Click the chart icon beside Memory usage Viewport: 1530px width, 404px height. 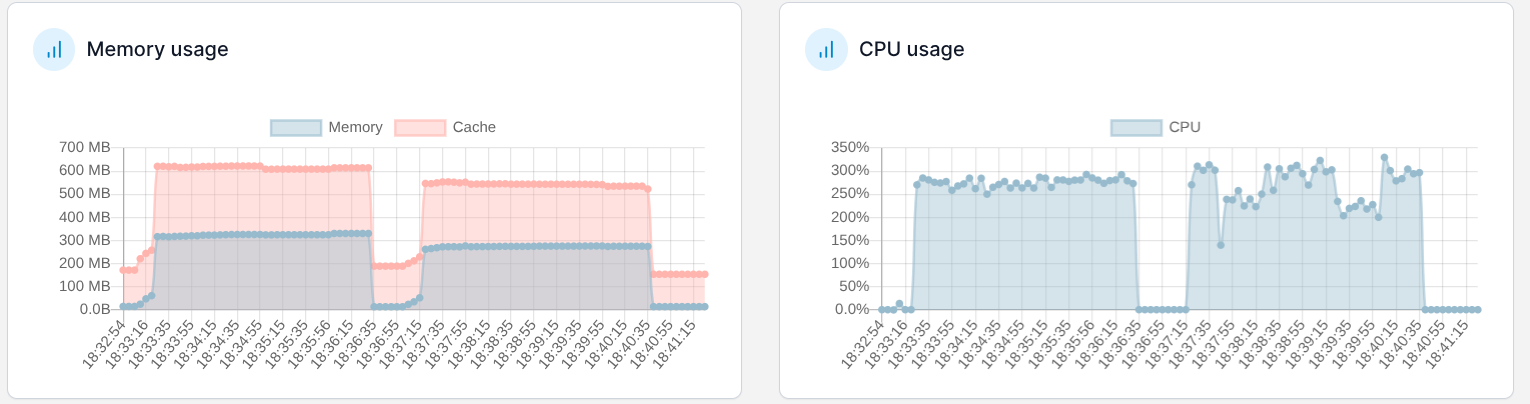coord(54,49)
